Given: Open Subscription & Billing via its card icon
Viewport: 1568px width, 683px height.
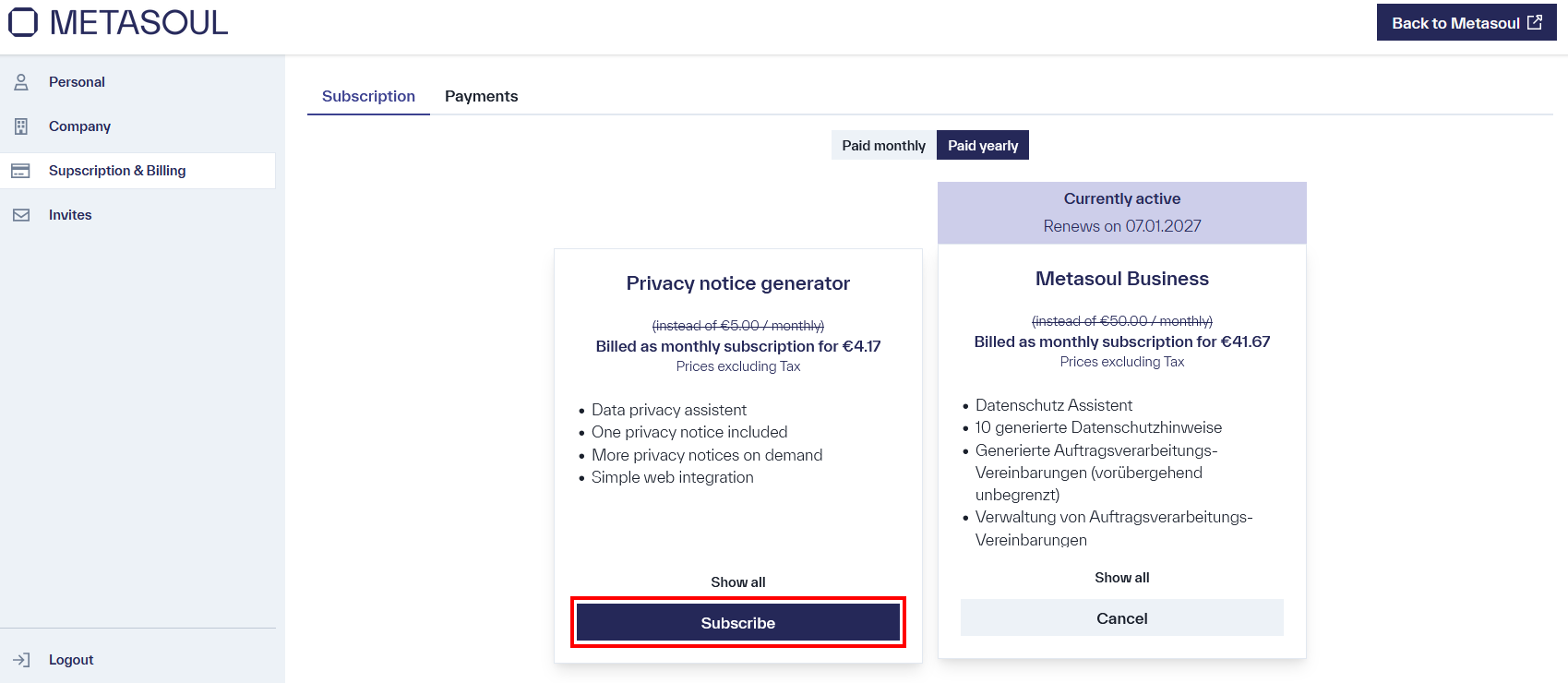Looking at the screenshot, I should (x=20, y=170).
